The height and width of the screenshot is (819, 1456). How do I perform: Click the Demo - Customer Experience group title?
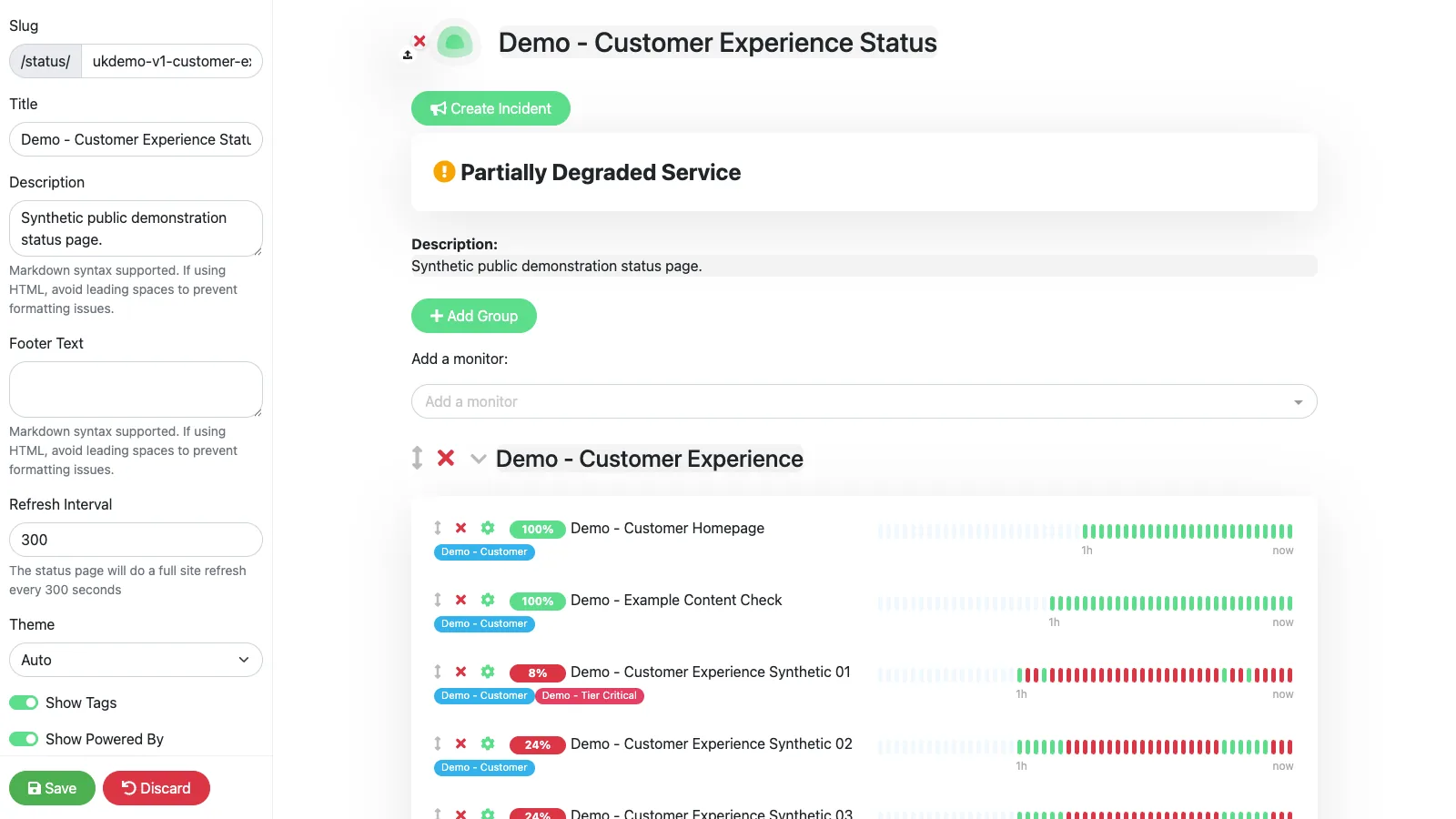649,459
